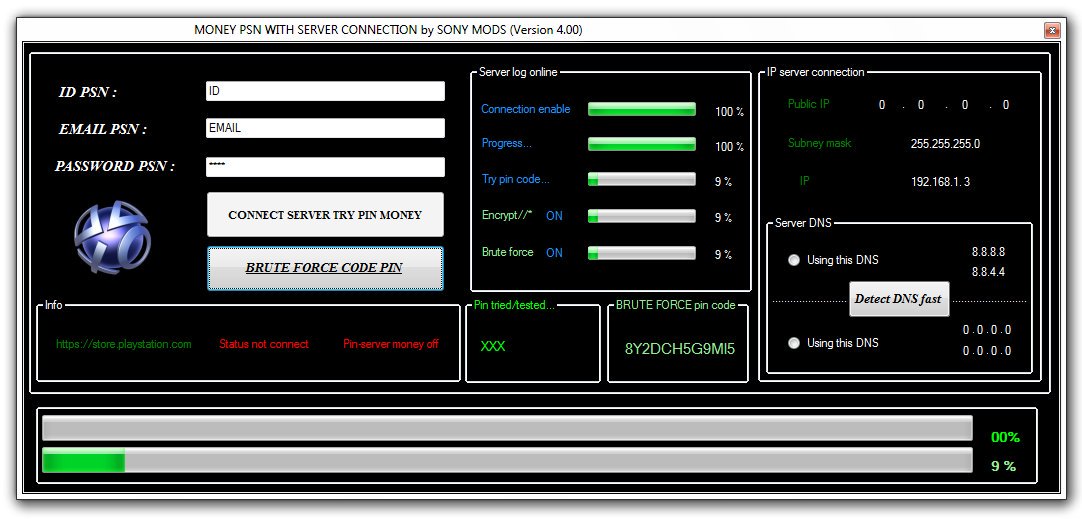This screenshot has height=519, width=1082.
Task: Click the empty 00% bottom progress bar
Action: (507, 428)
